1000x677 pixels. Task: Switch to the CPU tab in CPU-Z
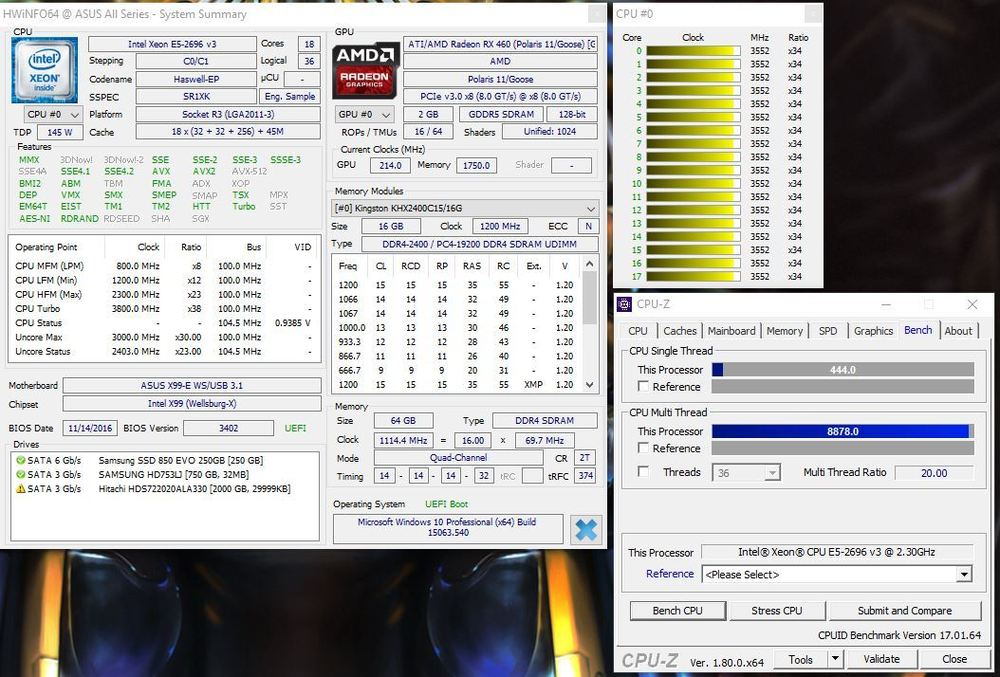click(x=638, y=331)
